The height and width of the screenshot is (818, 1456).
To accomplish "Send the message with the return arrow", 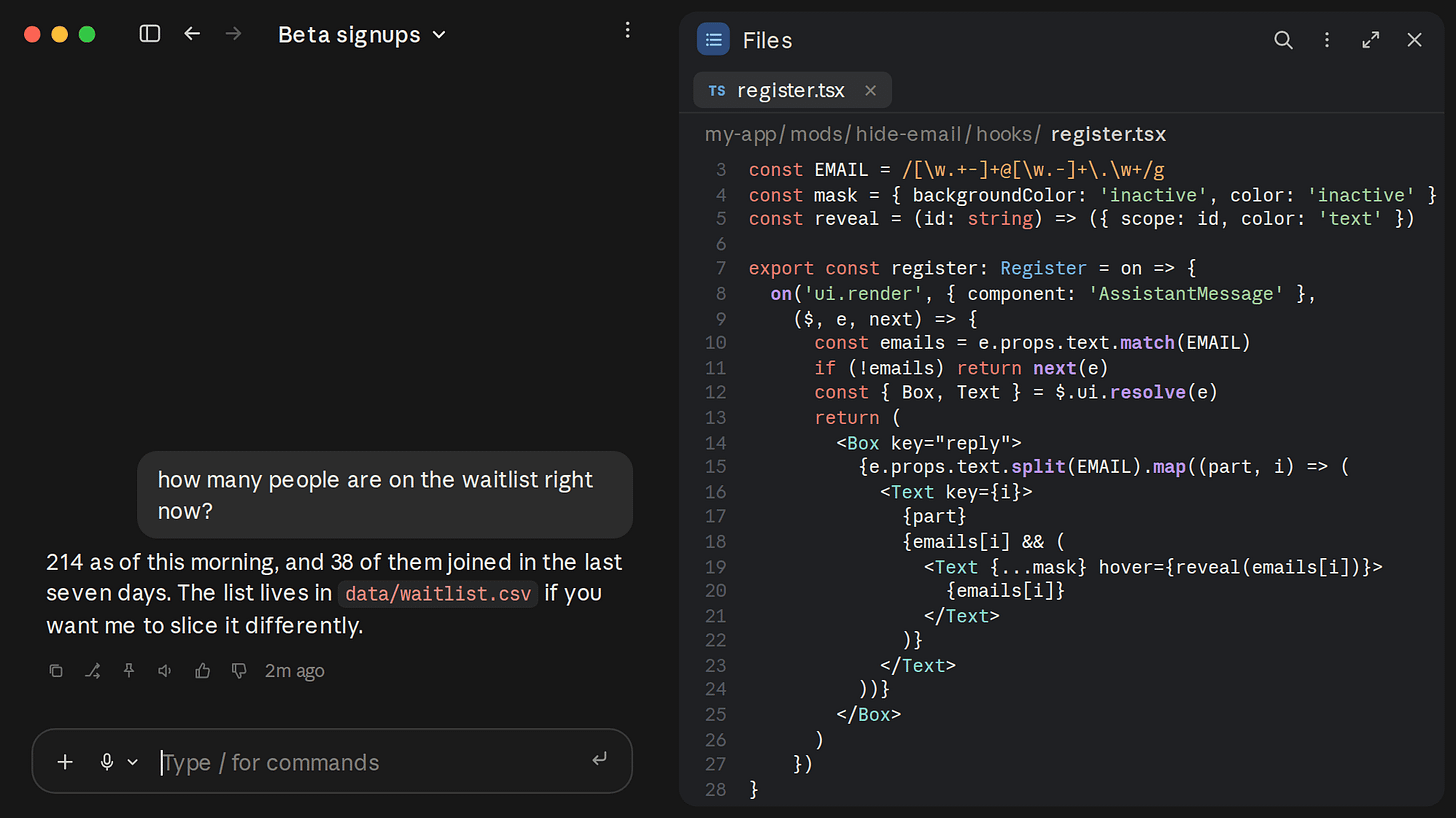I will coord(599,760).
